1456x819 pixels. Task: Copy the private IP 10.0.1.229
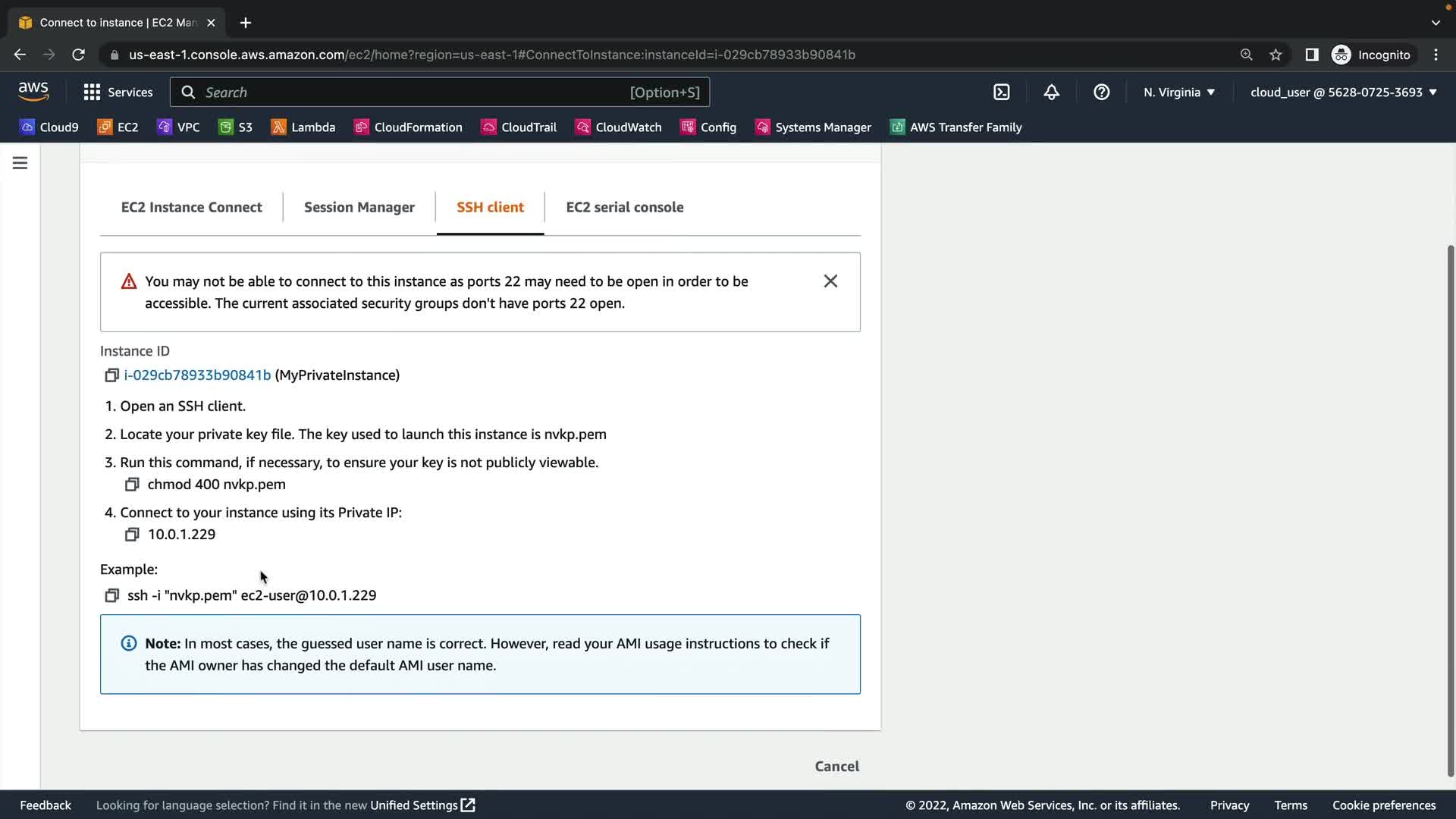132,535
